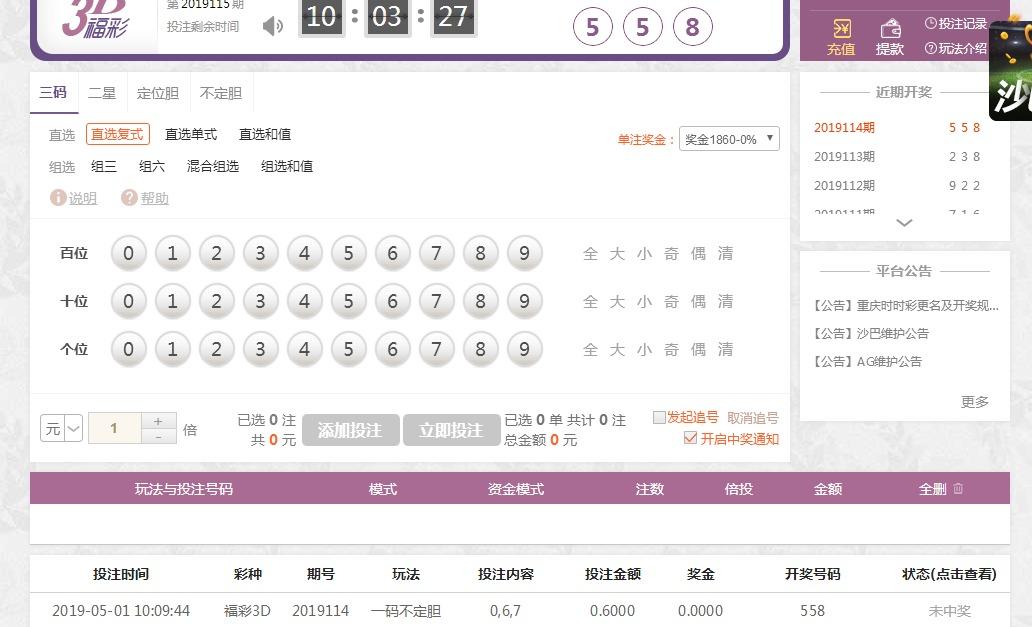Open the 元 currency unit dropdown
The width and height of the screenshot is (1032, 627).
61,429
